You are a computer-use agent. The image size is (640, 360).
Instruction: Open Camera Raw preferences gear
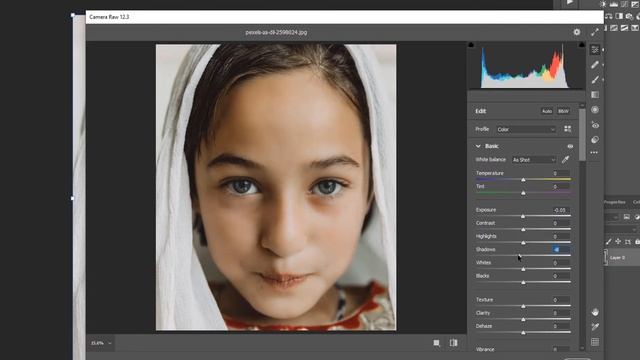[577, 32]
